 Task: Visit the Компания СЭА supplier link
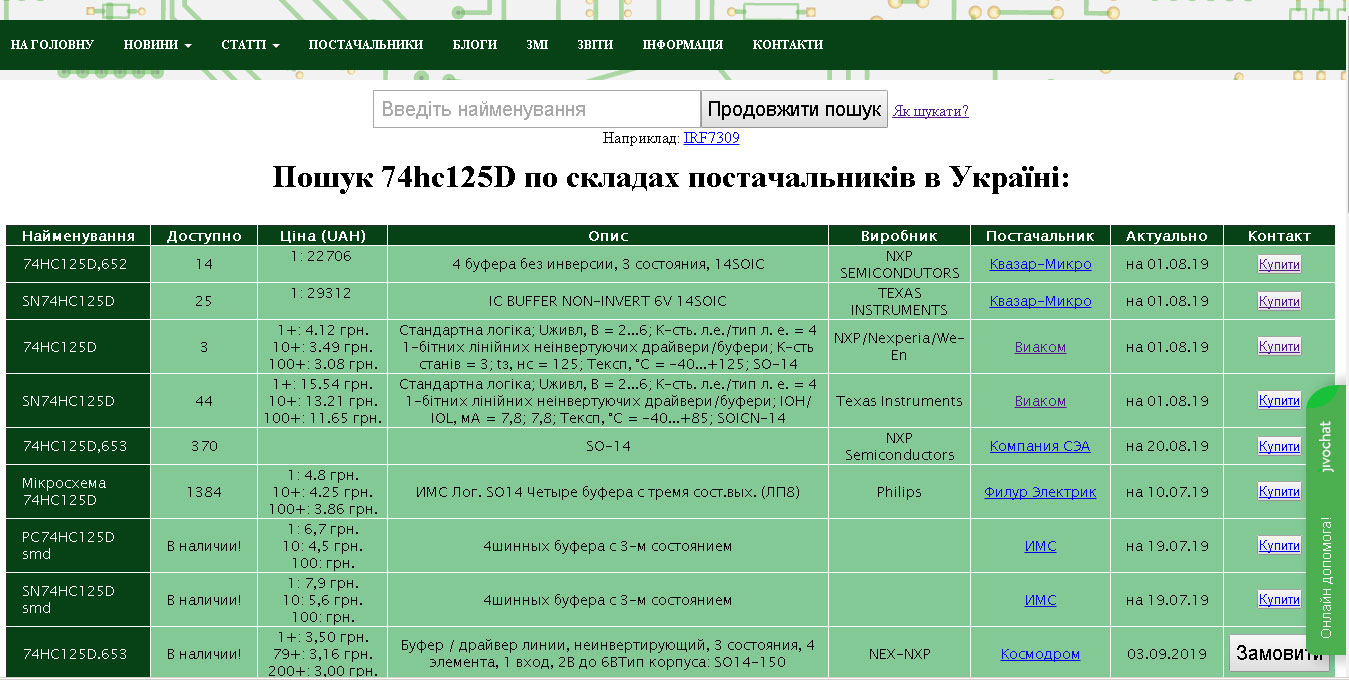pyautogui.click(x=1039, y=445)
